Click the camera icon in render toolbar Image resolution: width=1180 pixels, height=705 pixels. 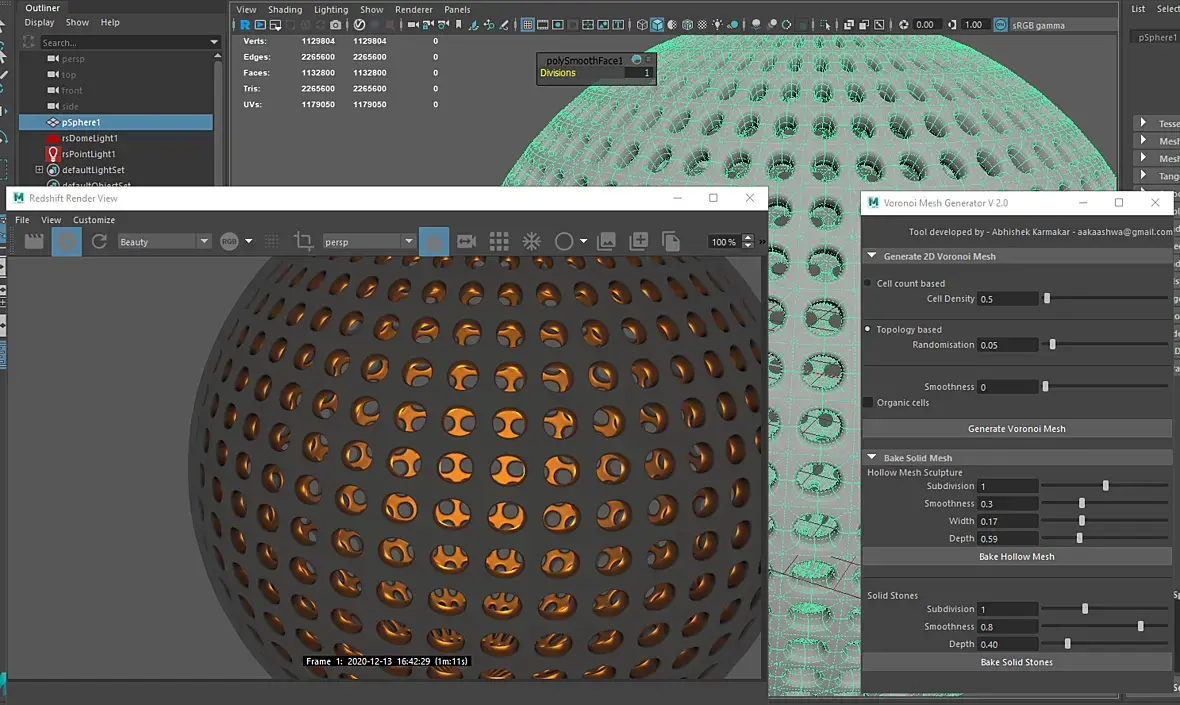[466, 241]
